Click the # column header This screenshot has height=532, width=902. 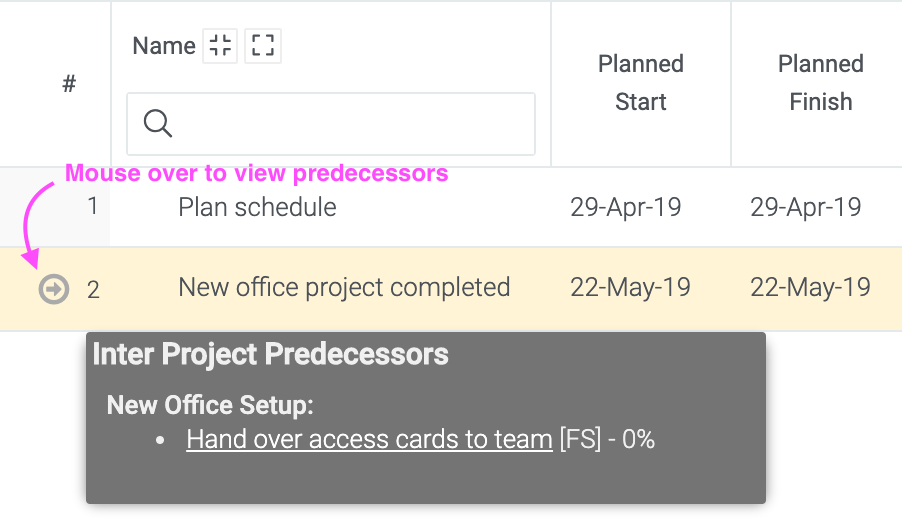point(69,84)
